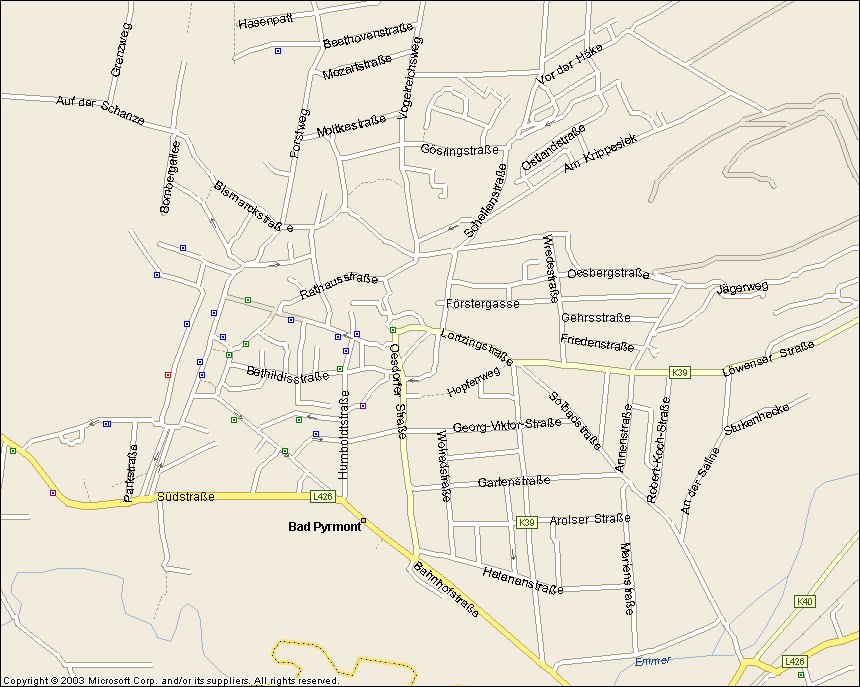
Task: Click the Emmer river label
Action: tap(653, 661)
